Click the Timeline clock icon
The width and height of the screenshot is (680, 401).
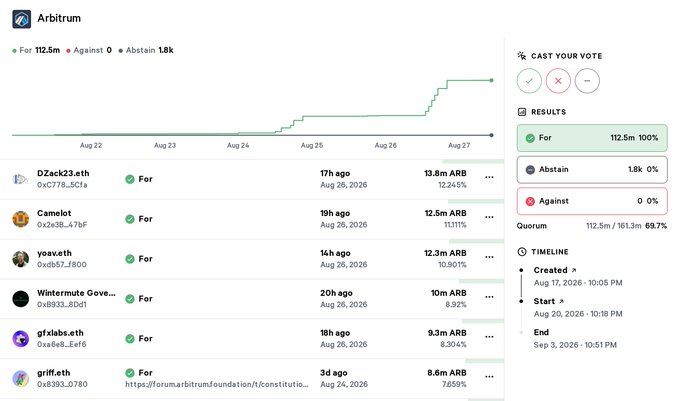[x=522, y=252]
